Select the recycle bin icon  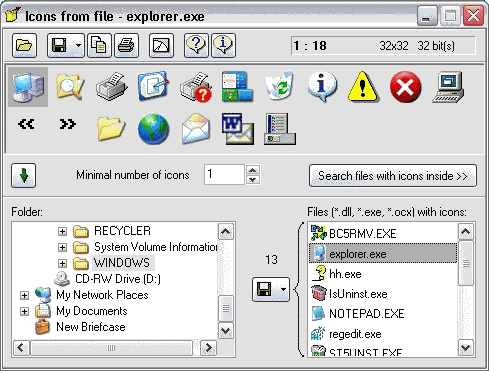click(x=280, y=86)
